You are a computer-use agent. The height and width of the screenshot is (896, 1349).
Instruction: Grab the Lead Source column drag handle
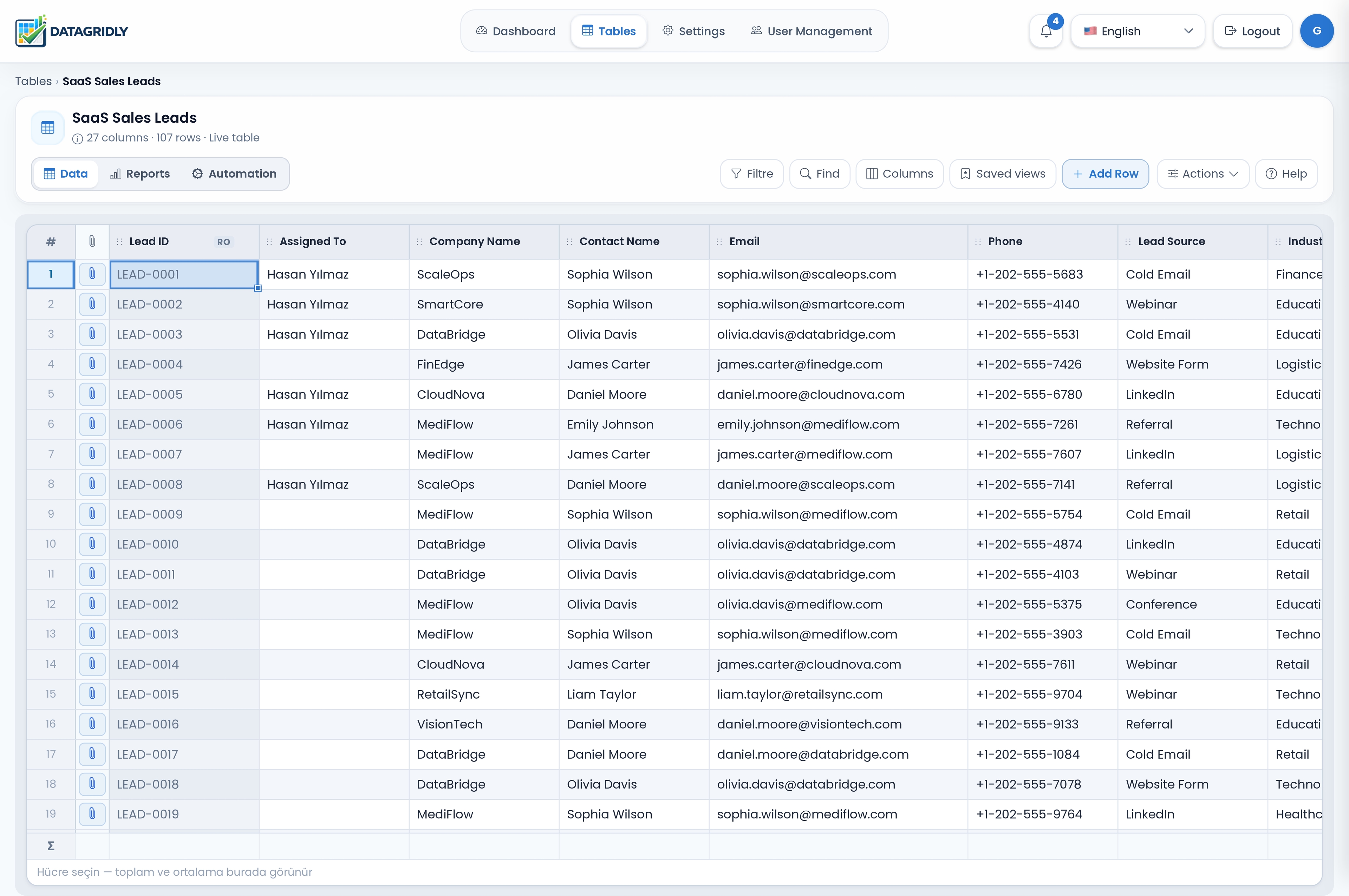pyautogui.click(x=1128, y=242)
